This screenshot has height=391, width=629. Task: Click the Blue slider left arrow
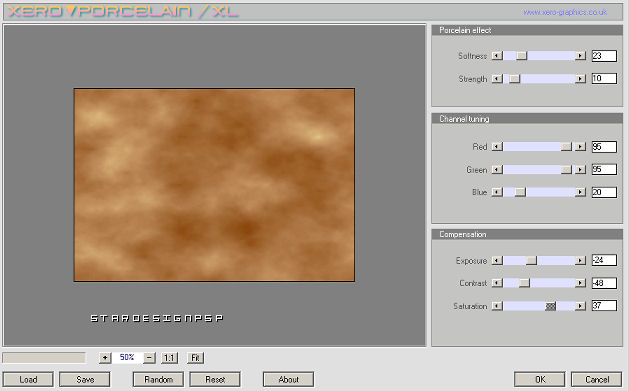click(497, 192)
